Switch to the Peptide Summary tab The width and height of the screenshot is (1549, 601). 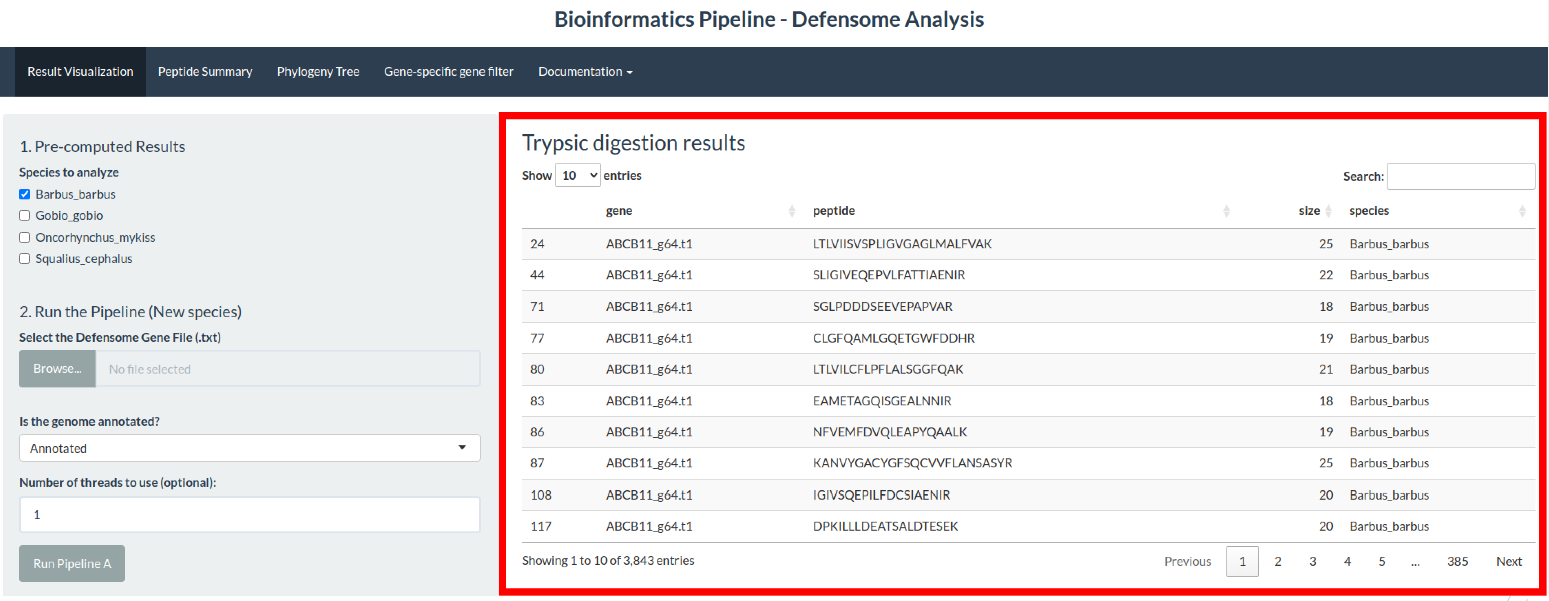205,72
